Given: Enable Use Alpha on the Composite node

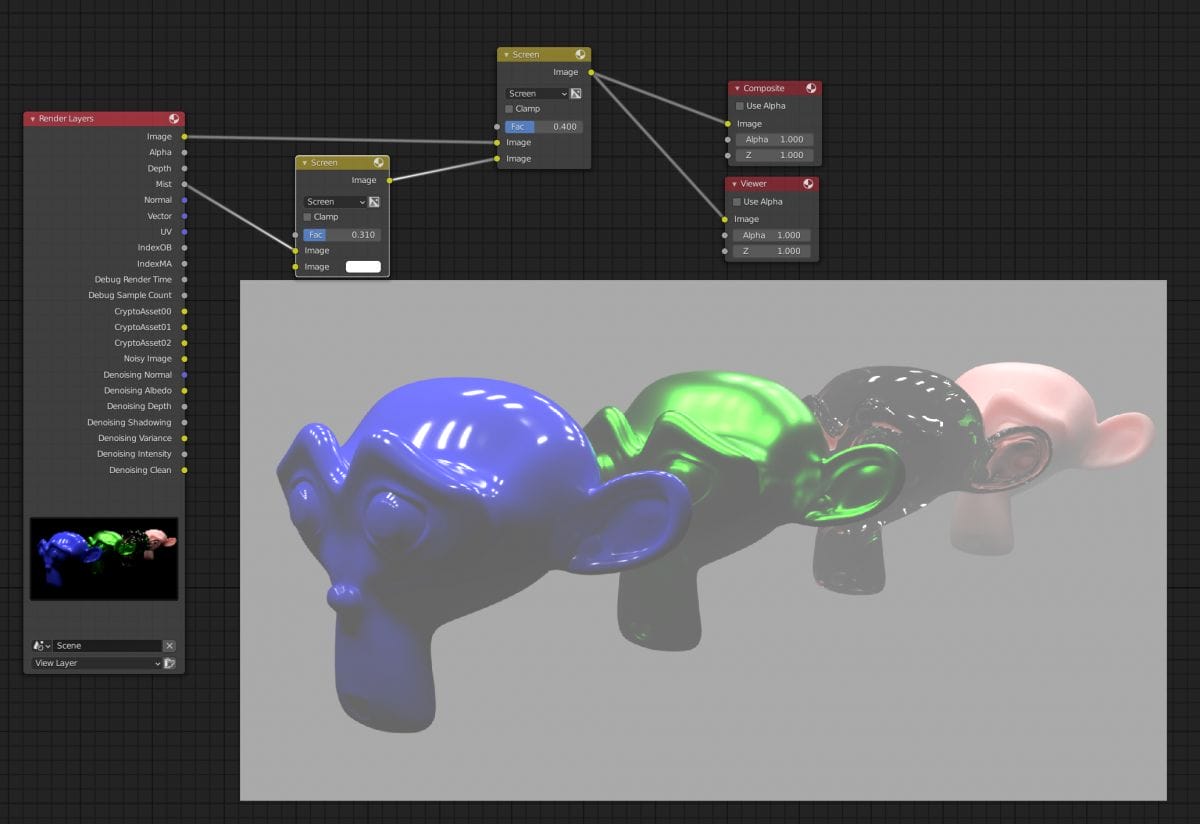Looking at the screenshot, I should pos(739,105).
